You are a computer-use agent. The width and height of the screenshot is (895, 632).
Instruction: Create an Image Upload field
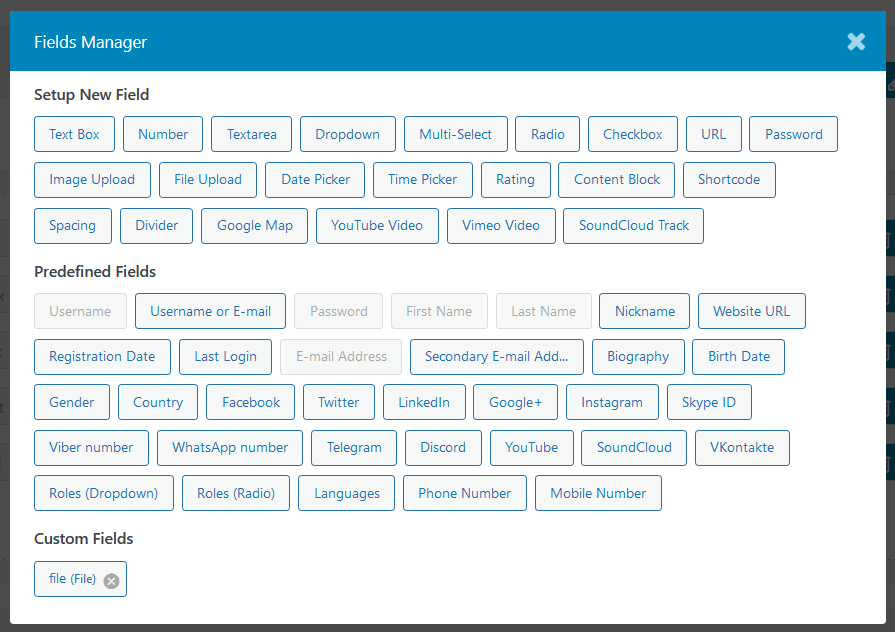pos(92,180)
